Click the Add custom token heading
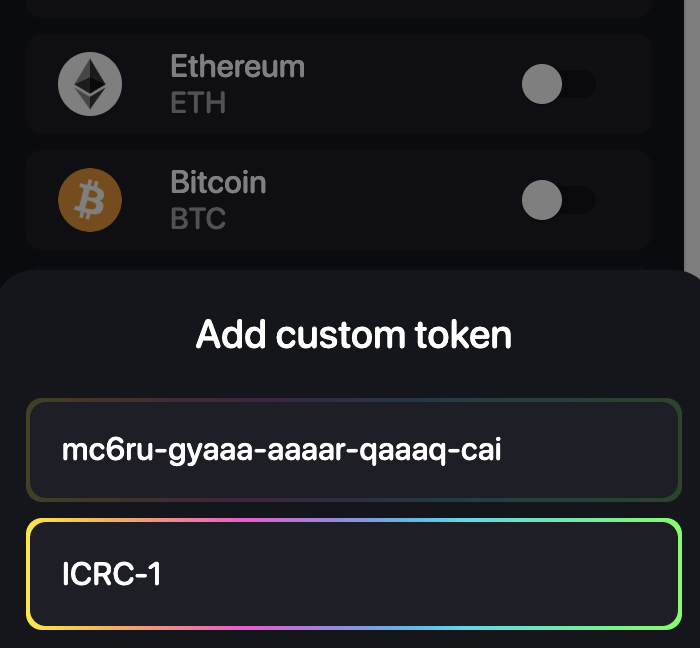The width and height of the screenshot is (700, 648). coord(354,334)
